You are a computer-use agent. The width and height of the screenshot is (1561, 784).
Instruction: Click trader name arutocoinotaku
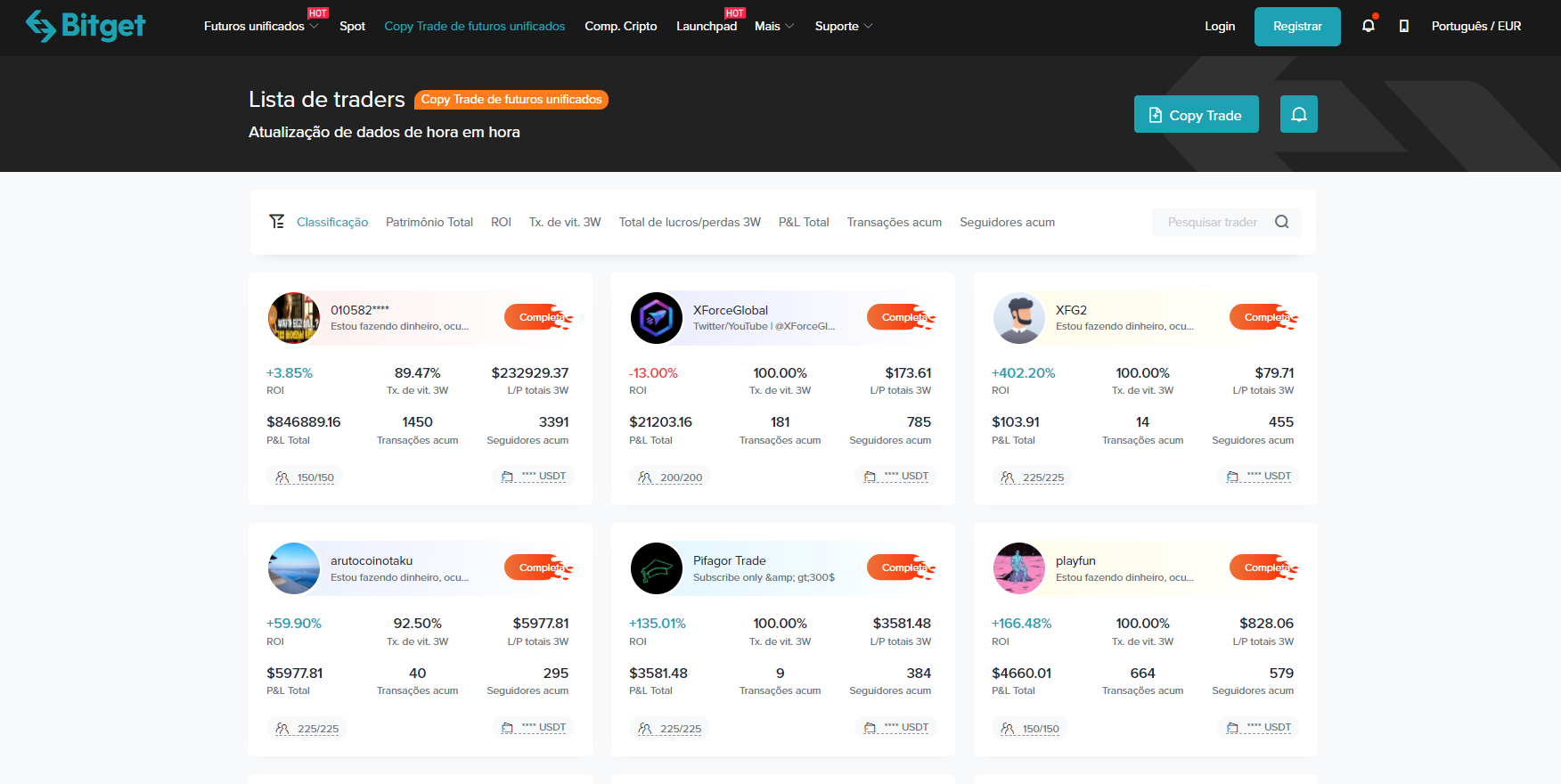coord(372,560)
